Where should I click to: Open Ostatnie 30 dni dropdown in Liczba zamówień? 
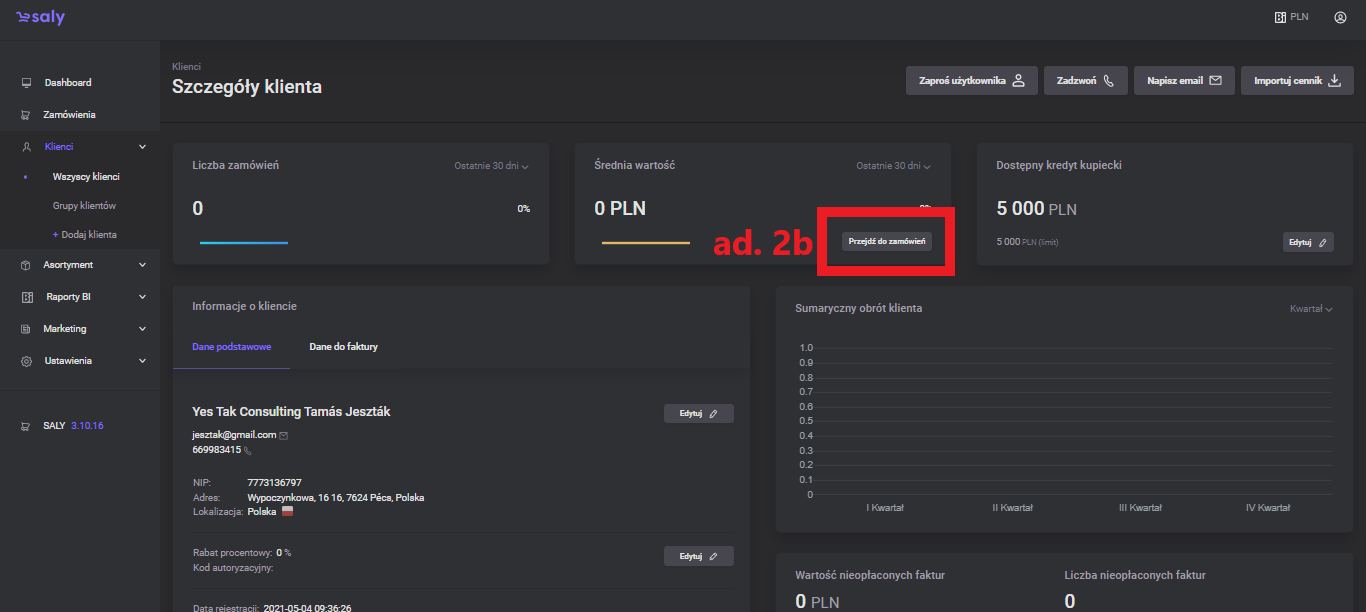coord(490,166)
